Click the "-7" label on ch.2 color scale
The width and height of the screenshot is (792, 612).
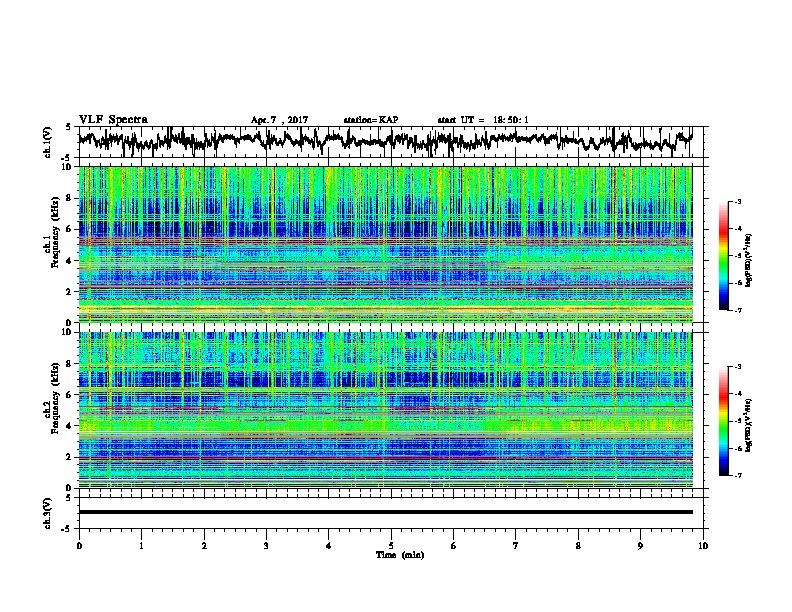pos(738,475)
